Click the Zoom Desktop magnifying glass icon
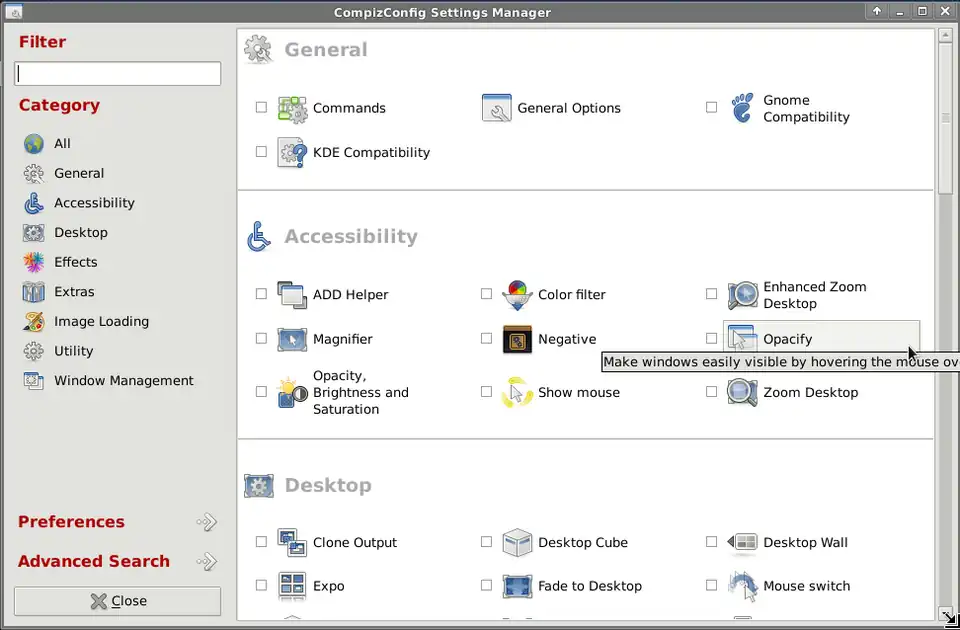Screen dimensions: 960x630 [742, 392]
